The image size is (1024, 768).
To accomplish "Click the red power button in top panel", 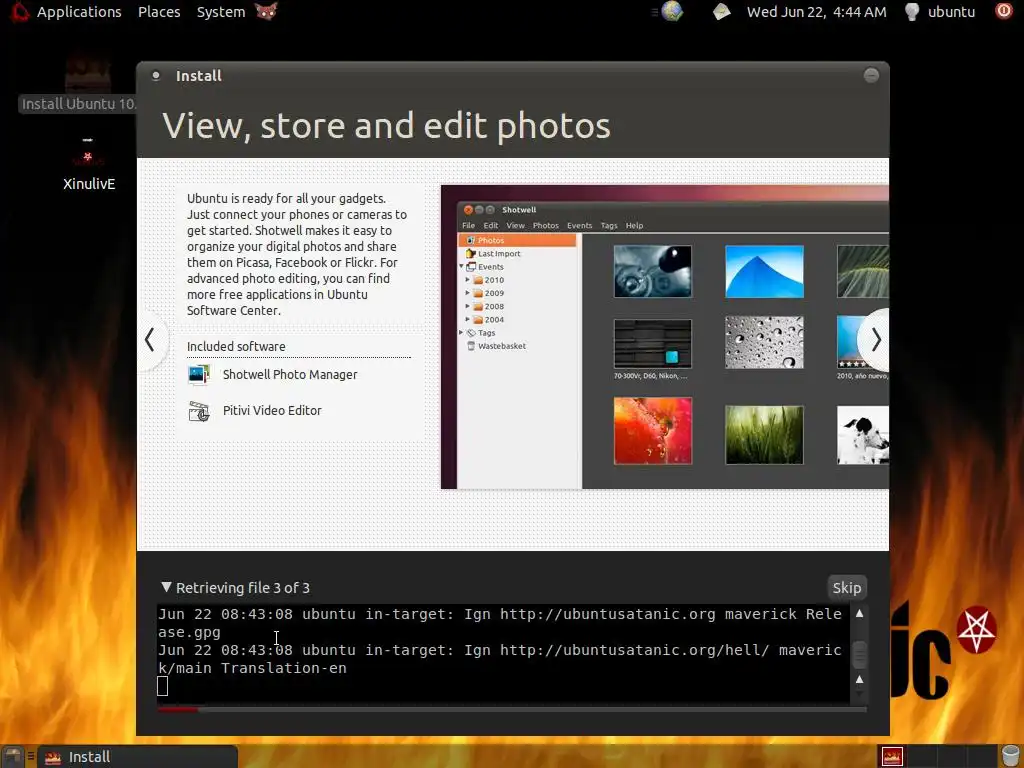I will (1004, 11).
